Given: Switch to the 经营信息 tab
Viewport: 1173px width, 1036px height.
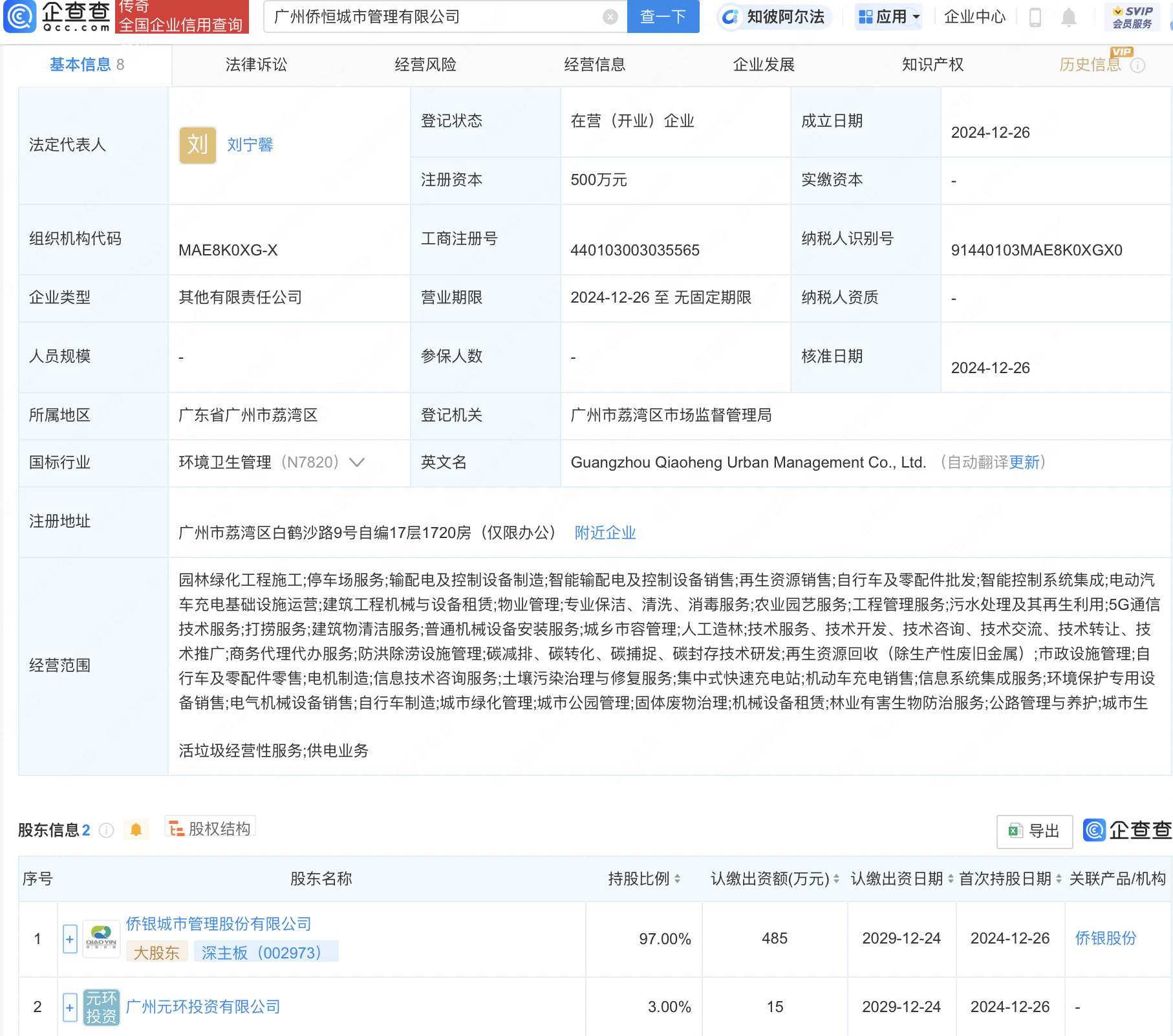Looking at the screenshot, I should click(595, 65).
